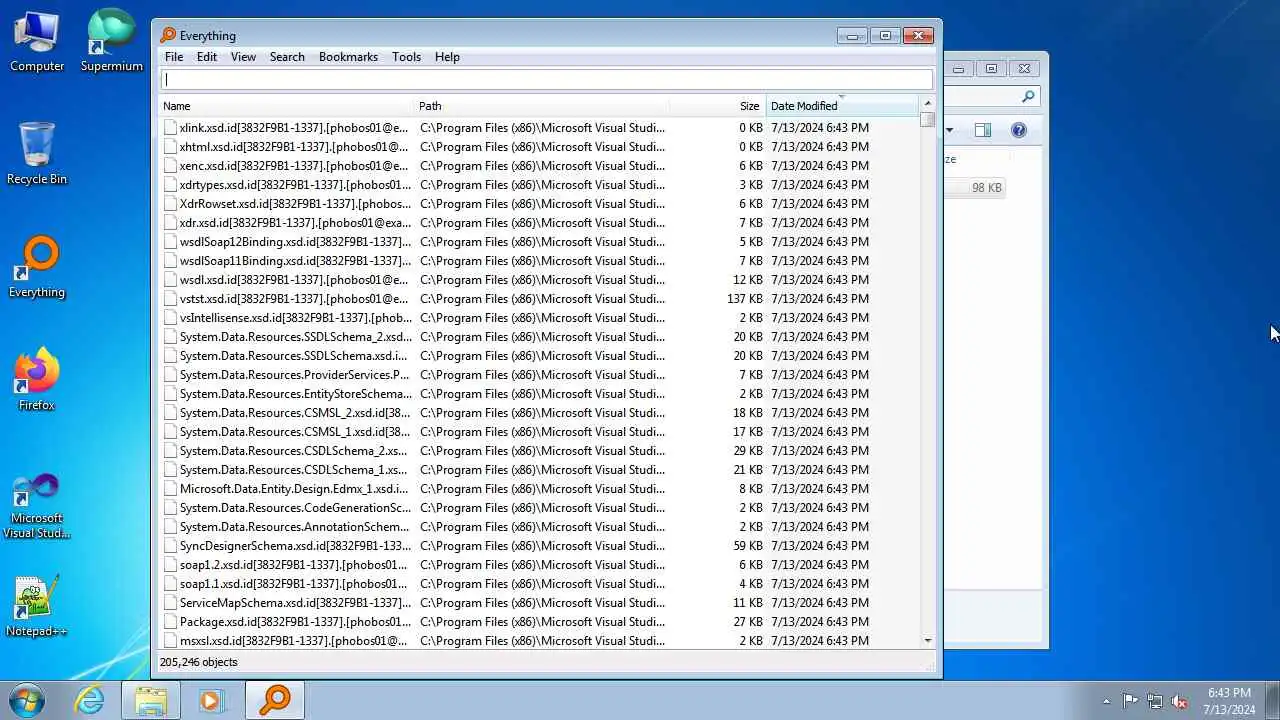Open the Edit menu

207,57
